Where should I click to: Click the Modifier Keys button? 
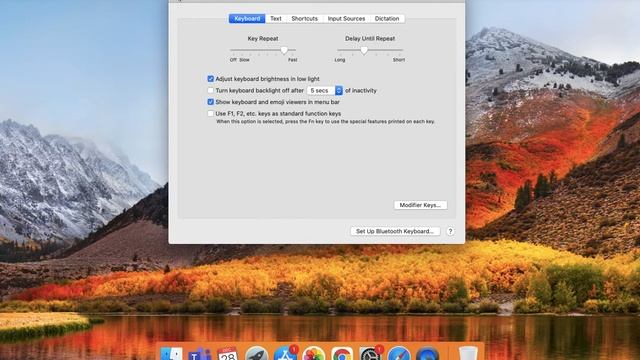pos(420,205)
